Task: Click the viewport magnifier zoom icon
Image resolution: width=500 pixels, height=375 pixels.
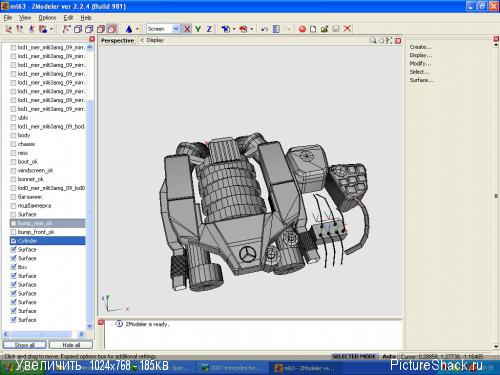Action: click(373, 40)
